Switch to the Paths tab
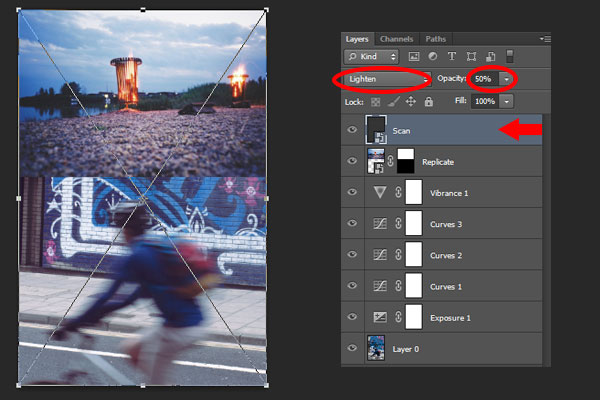The image size is (600, 400). pyautogui.click(x=435, y=39)
